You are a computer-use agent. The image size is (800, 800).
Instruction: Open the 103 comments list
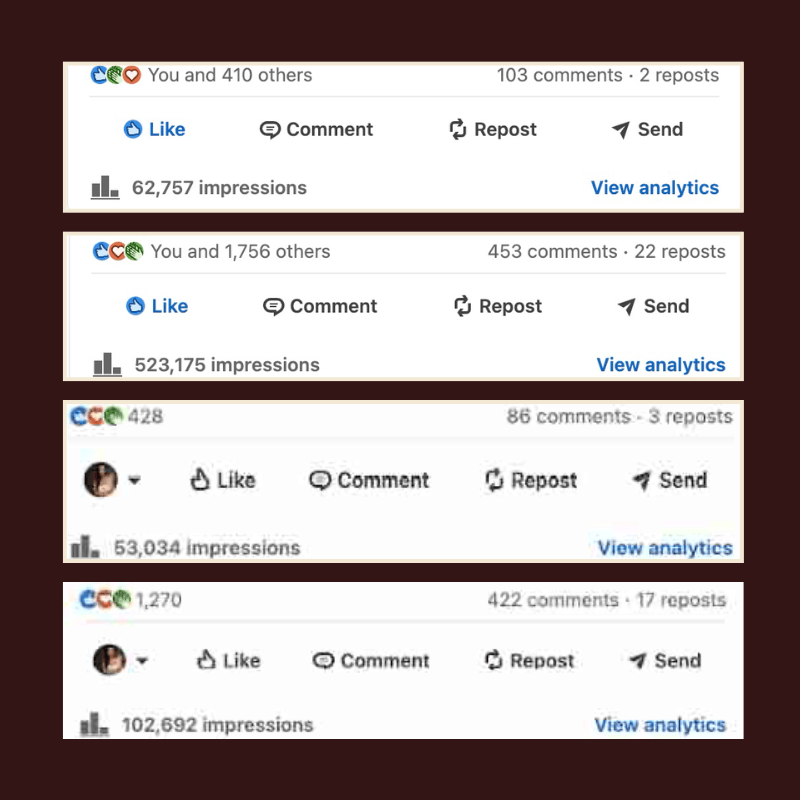point(559,75)
